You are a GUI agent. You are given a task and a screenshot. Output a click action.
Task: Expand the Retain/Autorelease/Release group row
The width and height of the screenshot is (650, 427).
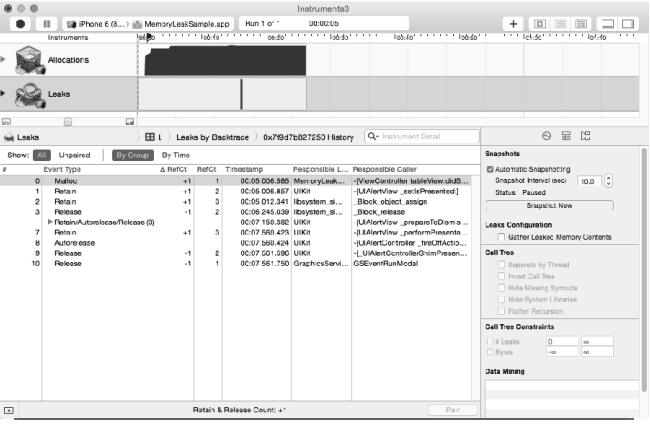pyautogui.click(x=51, y=222)
